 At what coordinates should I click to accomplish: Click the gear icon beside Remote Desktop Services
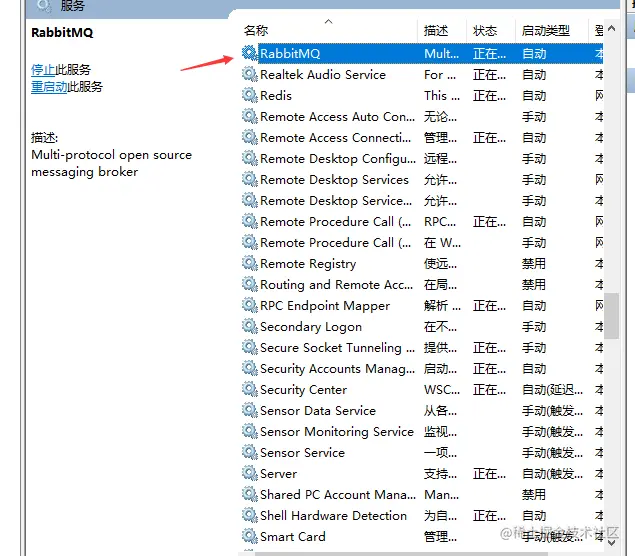click(x=250, y=179)
